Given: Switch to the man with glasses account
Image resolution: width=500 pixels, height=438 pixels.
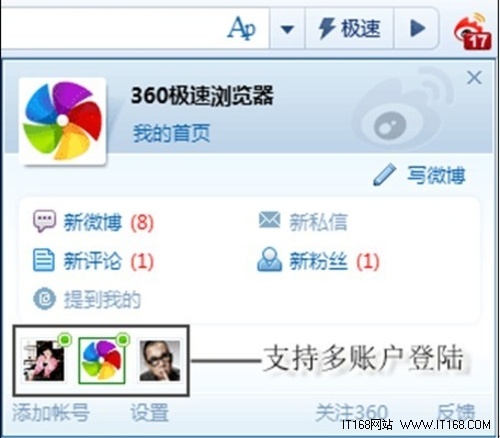Looking at the screenshot, I should click(160, 360).
